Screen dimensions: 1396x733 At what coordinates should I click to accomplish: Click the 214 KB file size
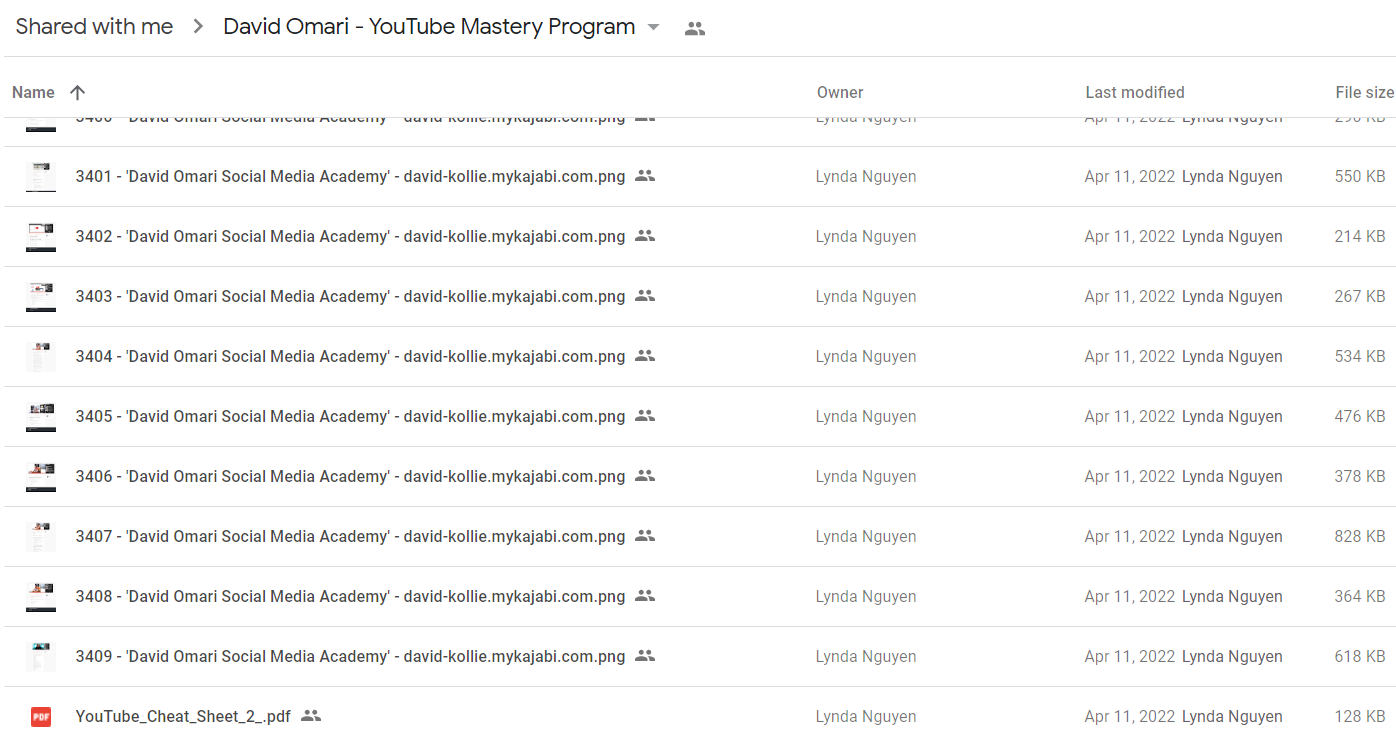point(1360,236)
